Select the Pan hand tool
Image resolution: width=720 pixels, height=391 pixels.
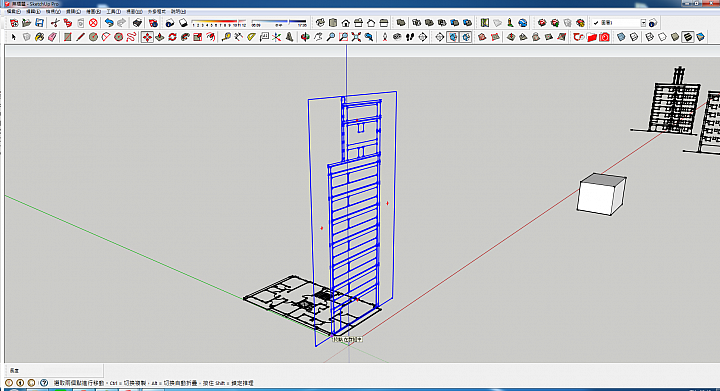pos(318,37)
